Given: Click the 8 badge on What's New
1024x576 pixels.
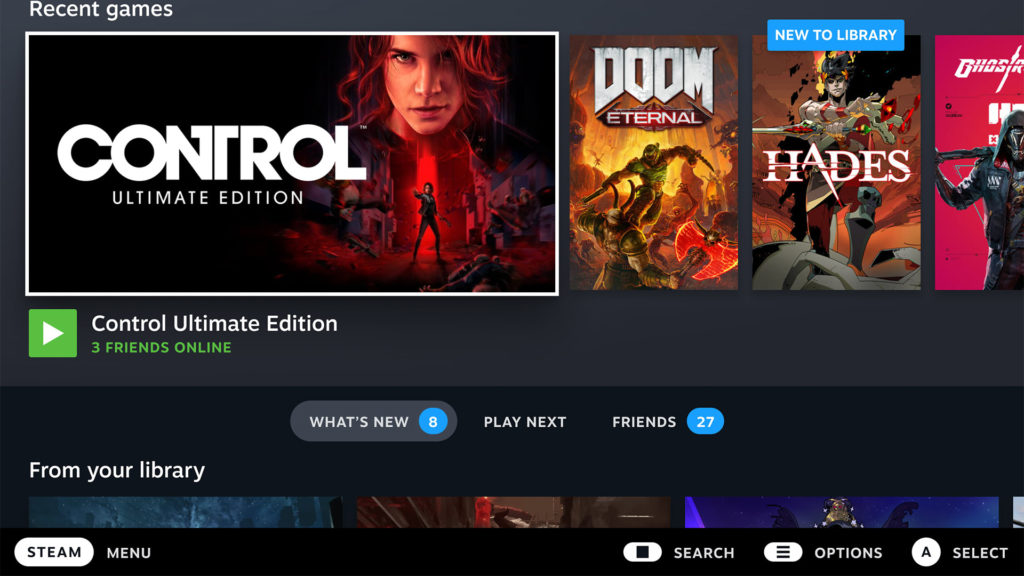Looking at the screenshot, I should 433,422.
